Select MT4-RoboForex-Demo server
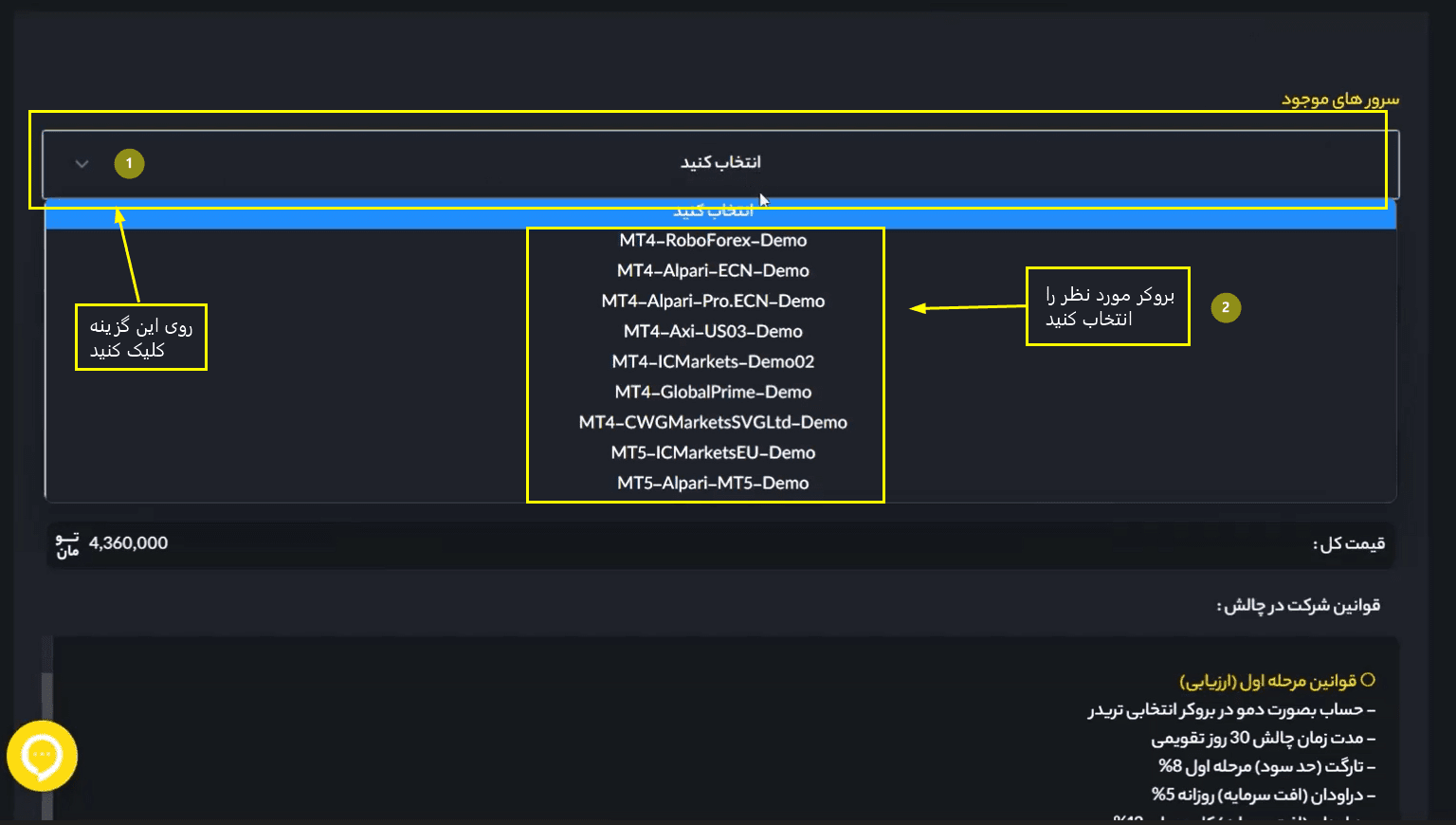This screenshot has width=1456, height=825. [x=713, y=241]
